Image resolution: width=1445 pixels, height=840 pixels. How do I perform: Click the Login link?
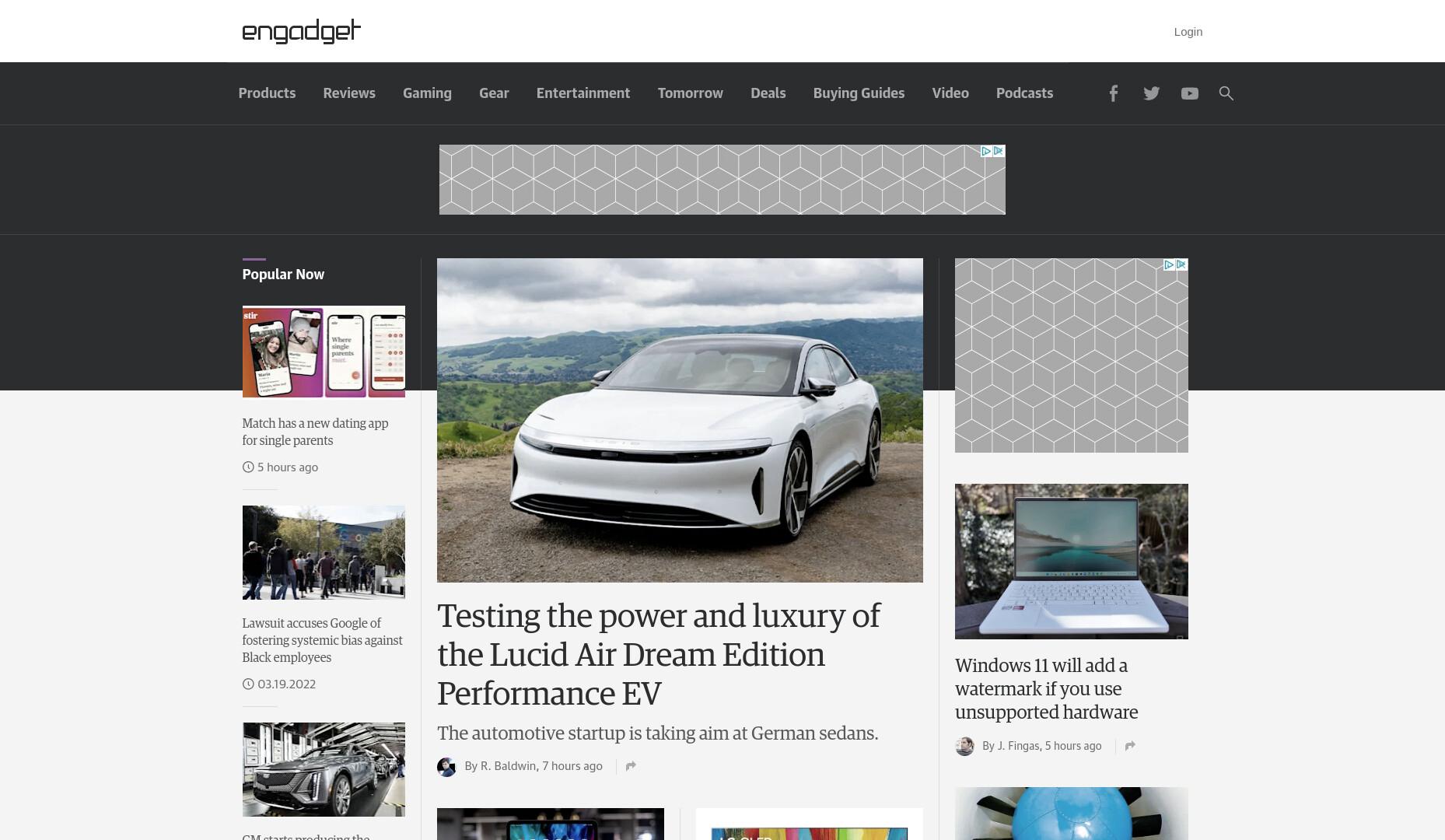1188,32
